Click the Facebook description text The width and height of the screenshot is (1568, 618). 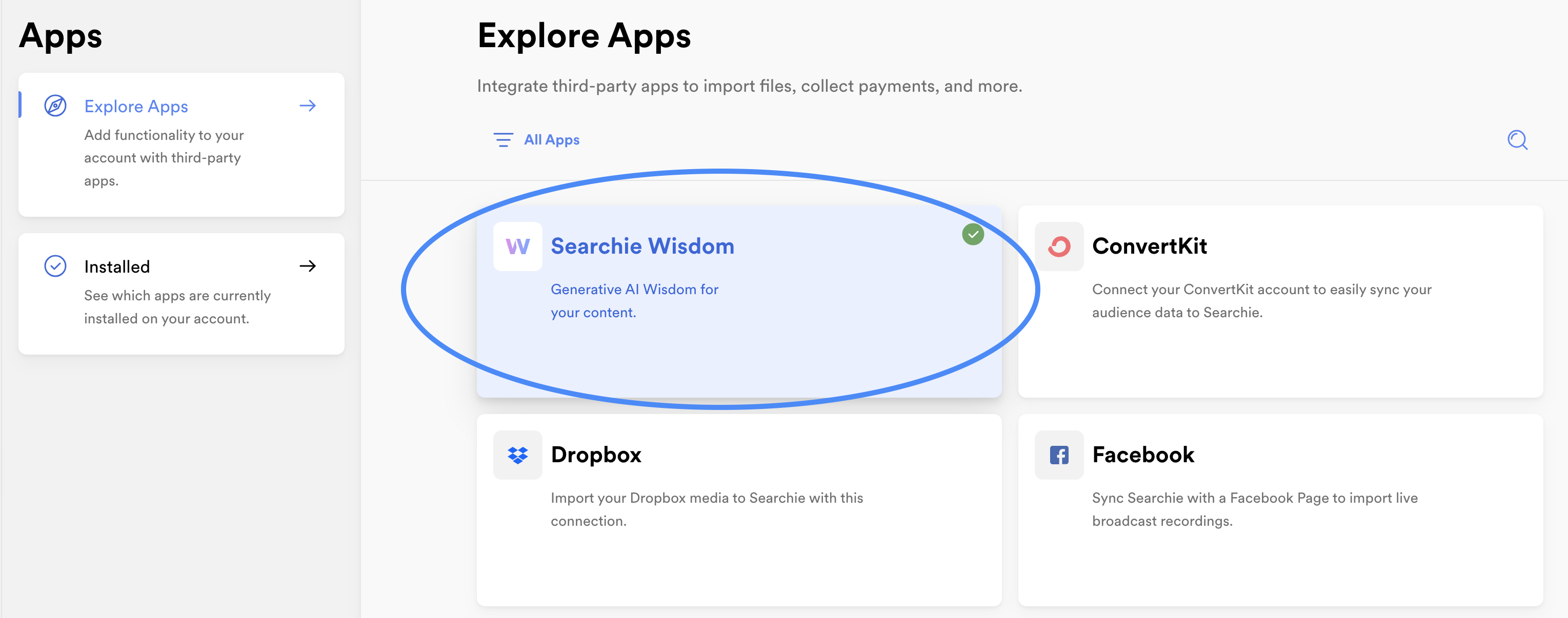click(1255, 510)
